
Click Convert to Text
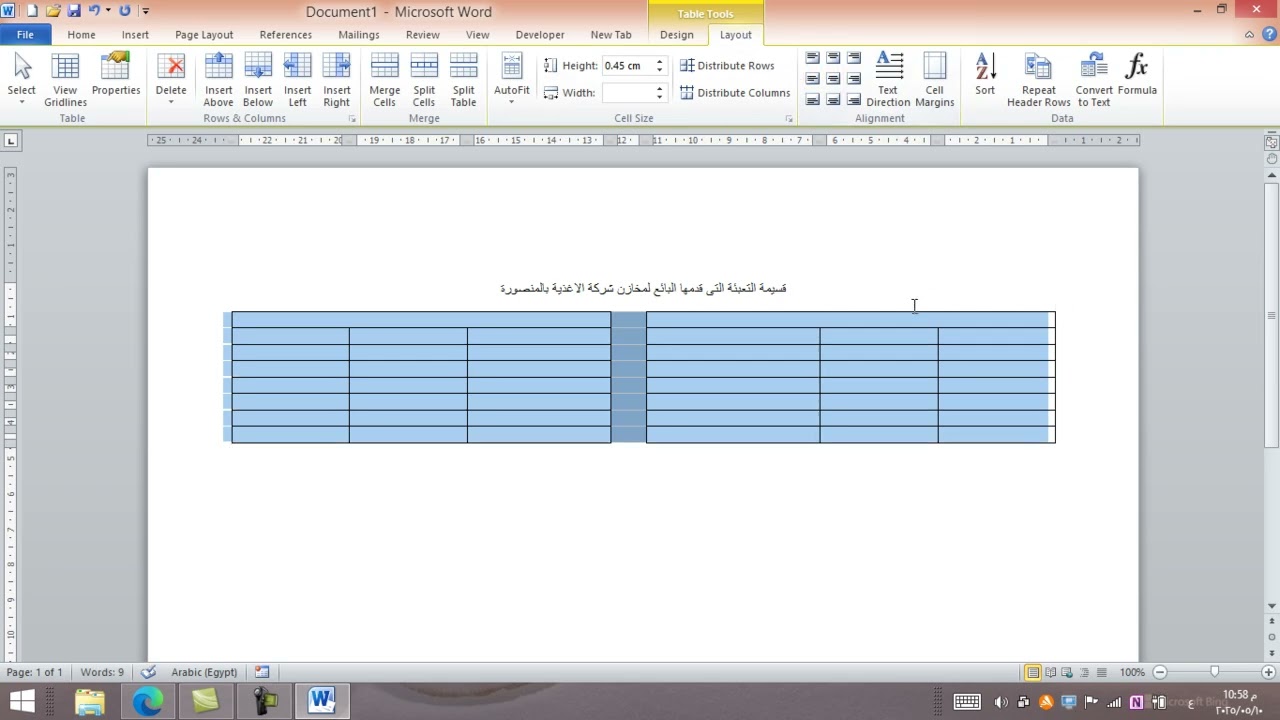(x=1094, y=81)
